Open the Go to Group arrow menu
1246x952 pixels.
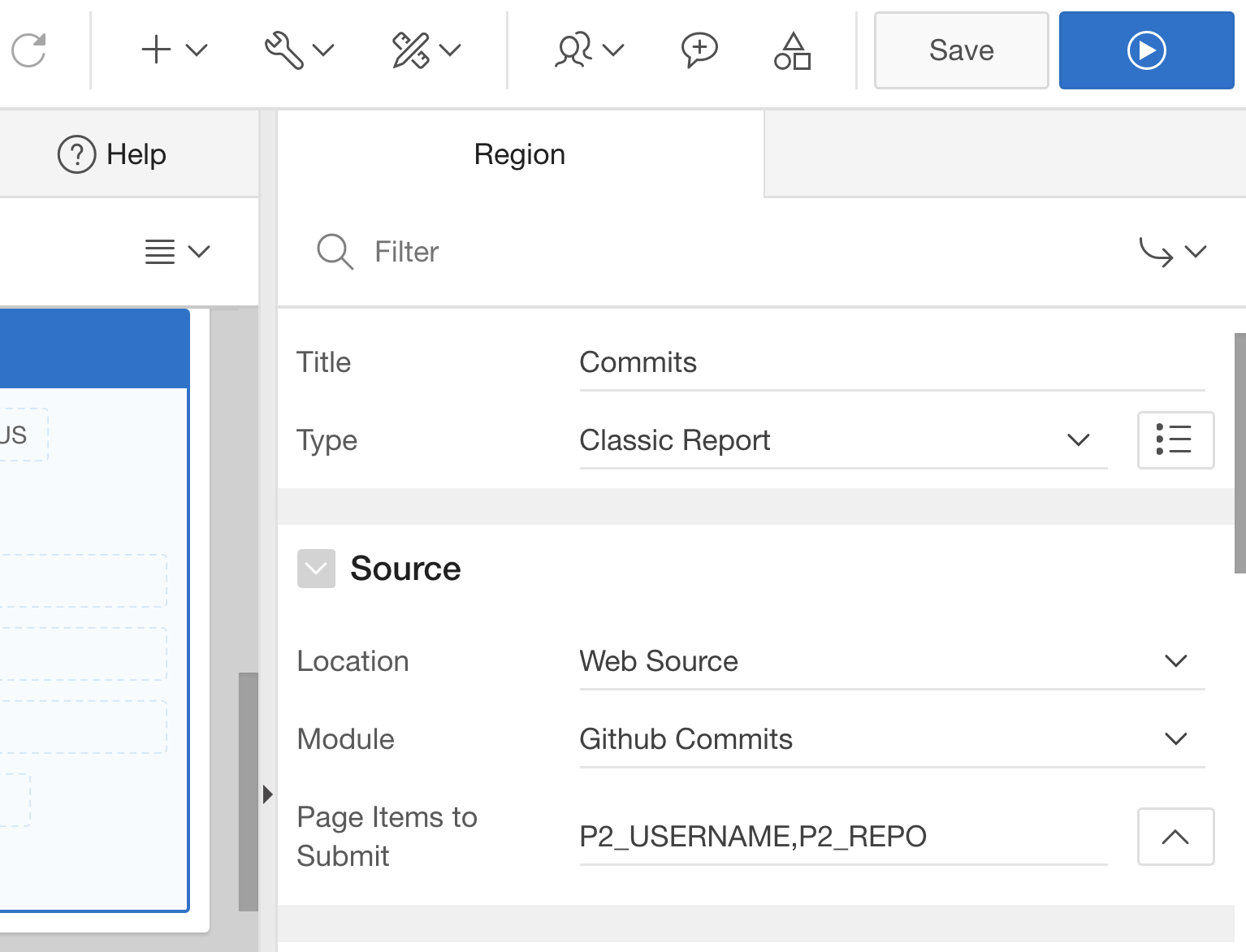click(1172, 252)
